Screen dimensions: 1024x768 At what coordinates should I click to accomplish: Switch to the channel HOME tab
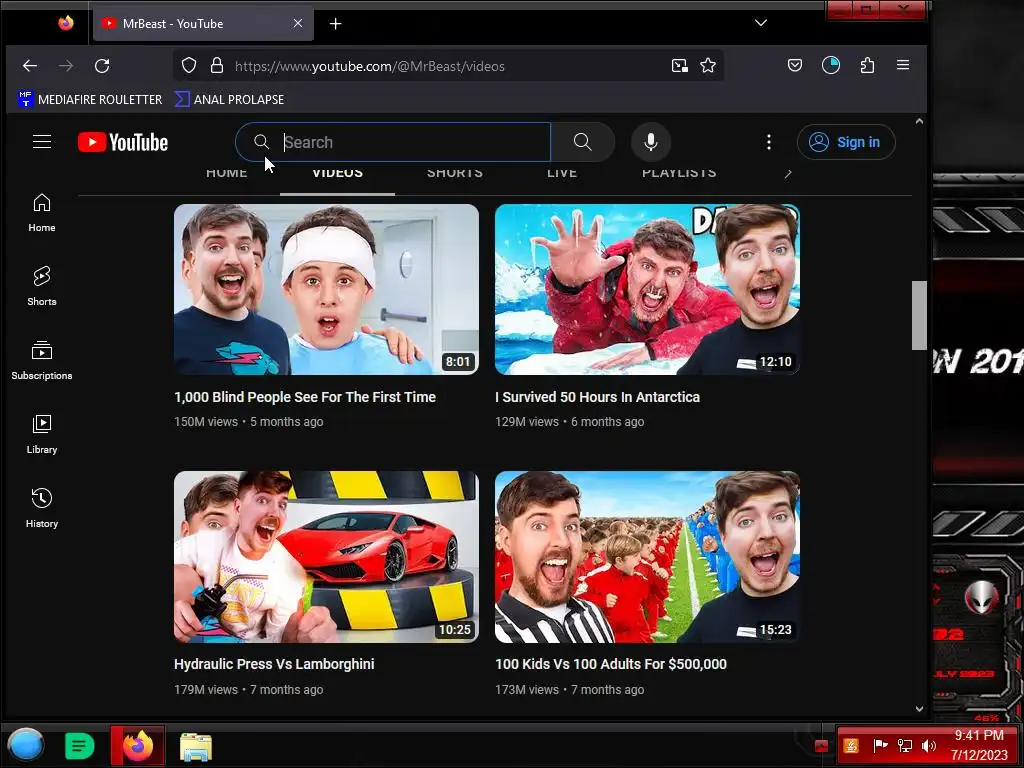tap(227, 174)
